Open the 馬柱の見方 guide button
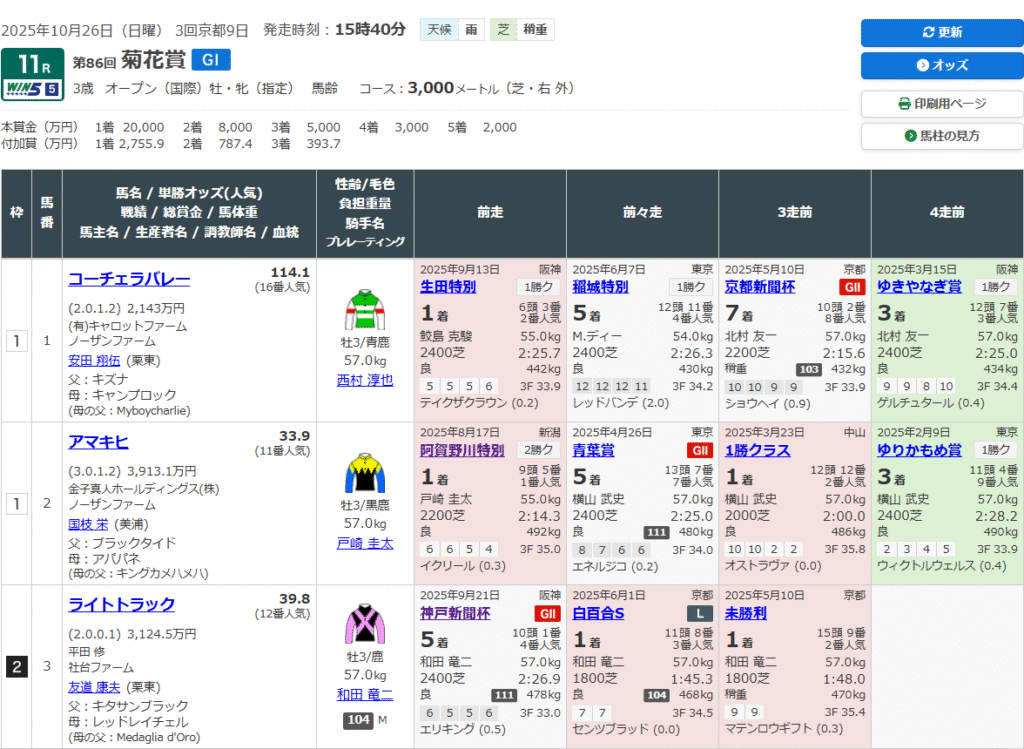Viewport: 1024px width, 749px height. tap(941, 136)
